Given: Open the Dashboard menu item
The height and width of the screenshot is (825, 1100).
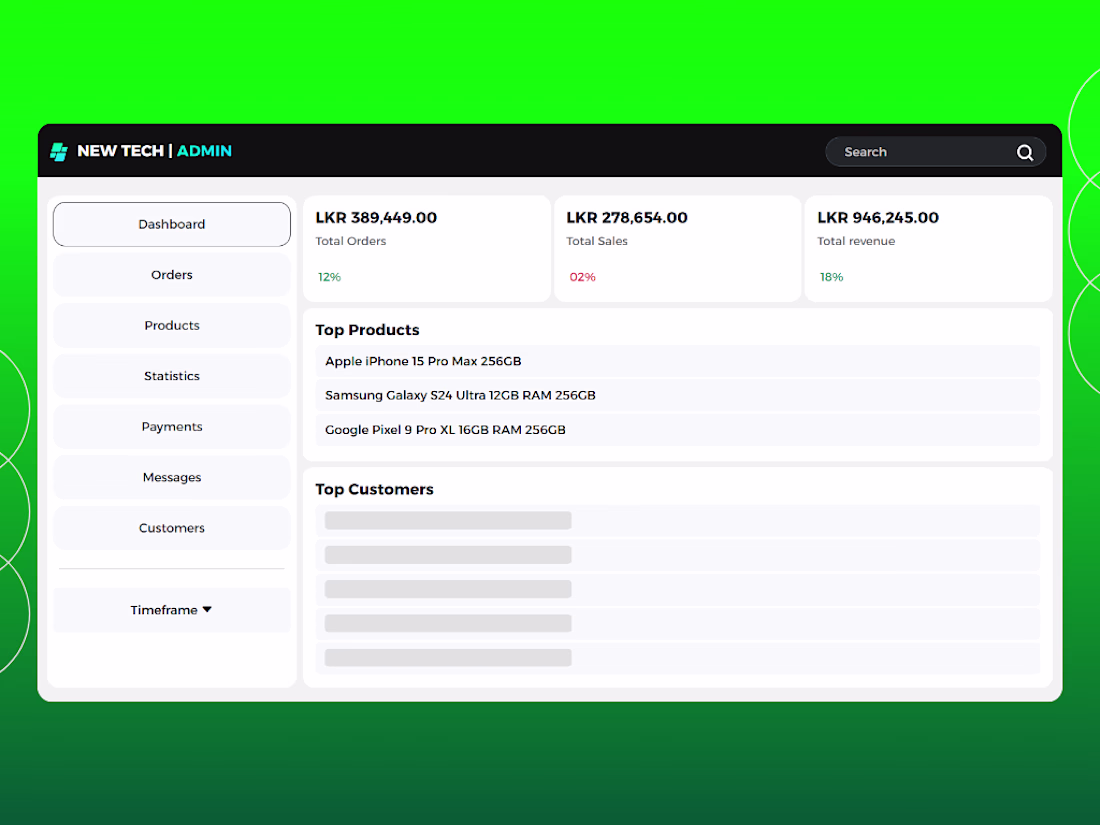Looking at the screenshot, I should 172,224.
